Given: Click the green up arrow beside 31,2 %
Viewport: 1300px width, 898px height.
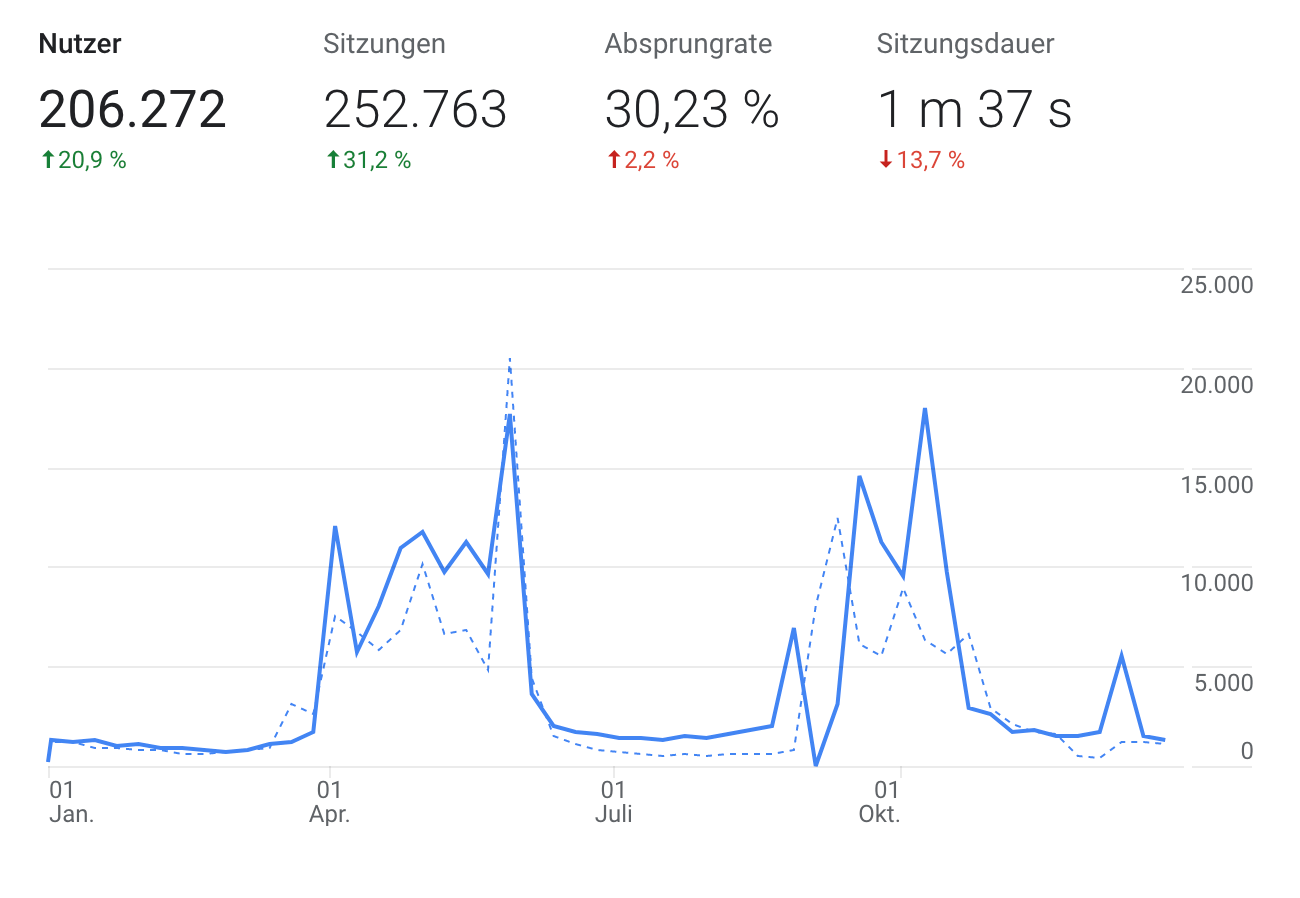Looking at the screenshot, I should (333, 160).
